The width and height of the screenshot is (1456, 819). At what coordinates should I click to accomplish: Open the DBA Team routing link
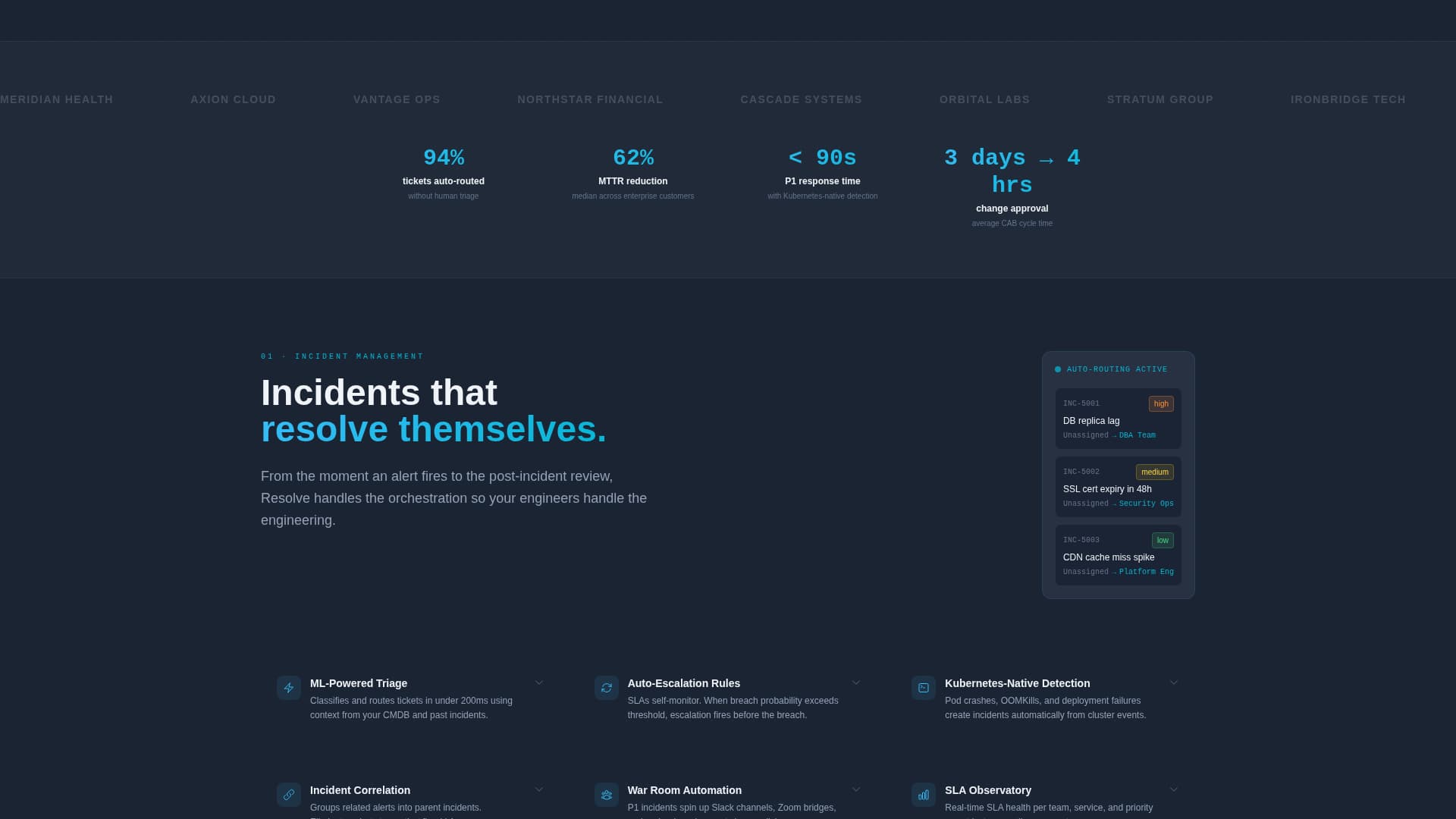(1137, 435)
